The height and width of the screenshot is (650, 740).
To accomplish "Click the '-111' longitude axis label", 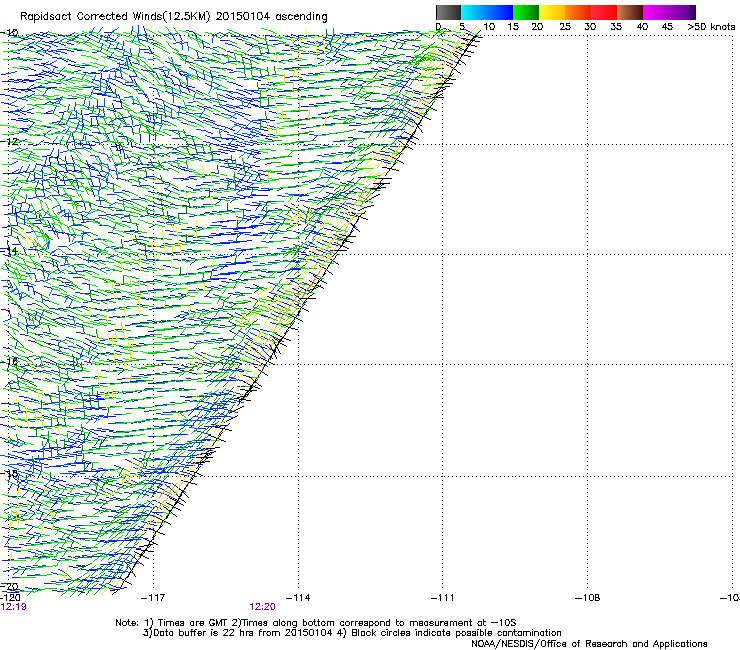I will (x=442, y=598).
